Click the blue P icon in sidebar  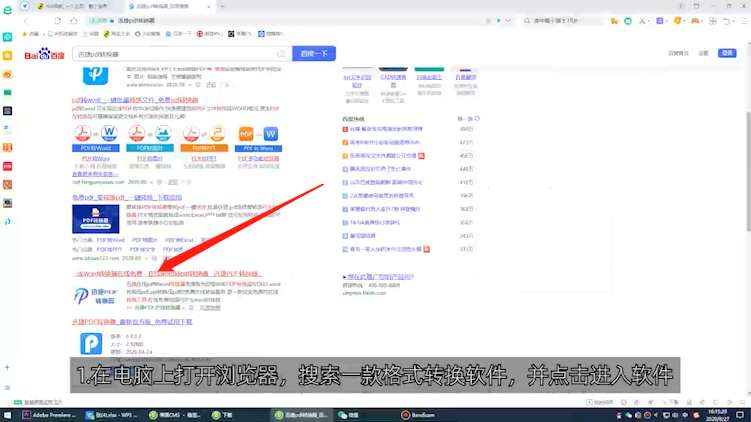pos(8,222)
